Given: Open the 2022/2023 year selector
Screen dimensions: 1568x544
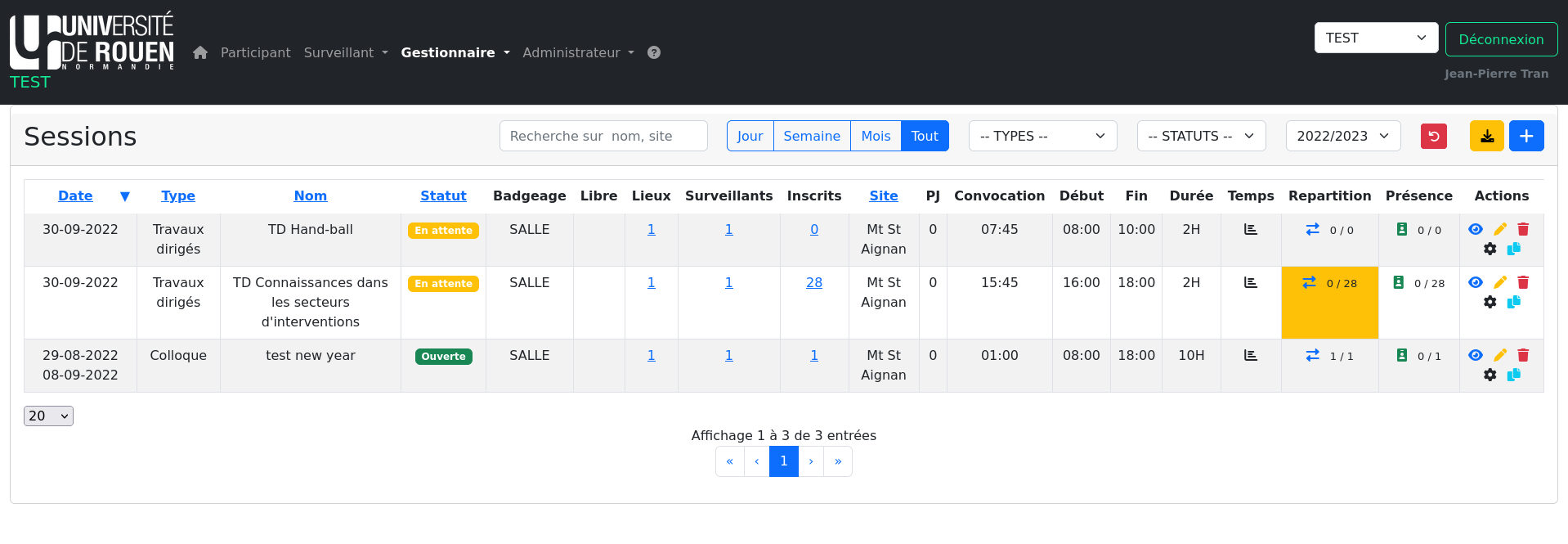Looking at the screenshot, I should [x=1342, y=136].
